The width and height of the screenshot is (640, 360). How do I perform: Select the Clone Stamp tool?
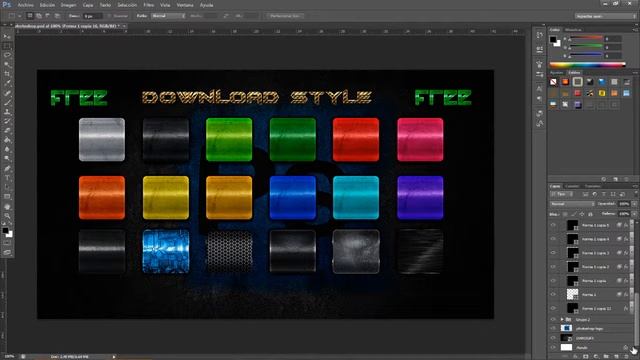pos(7,111)
